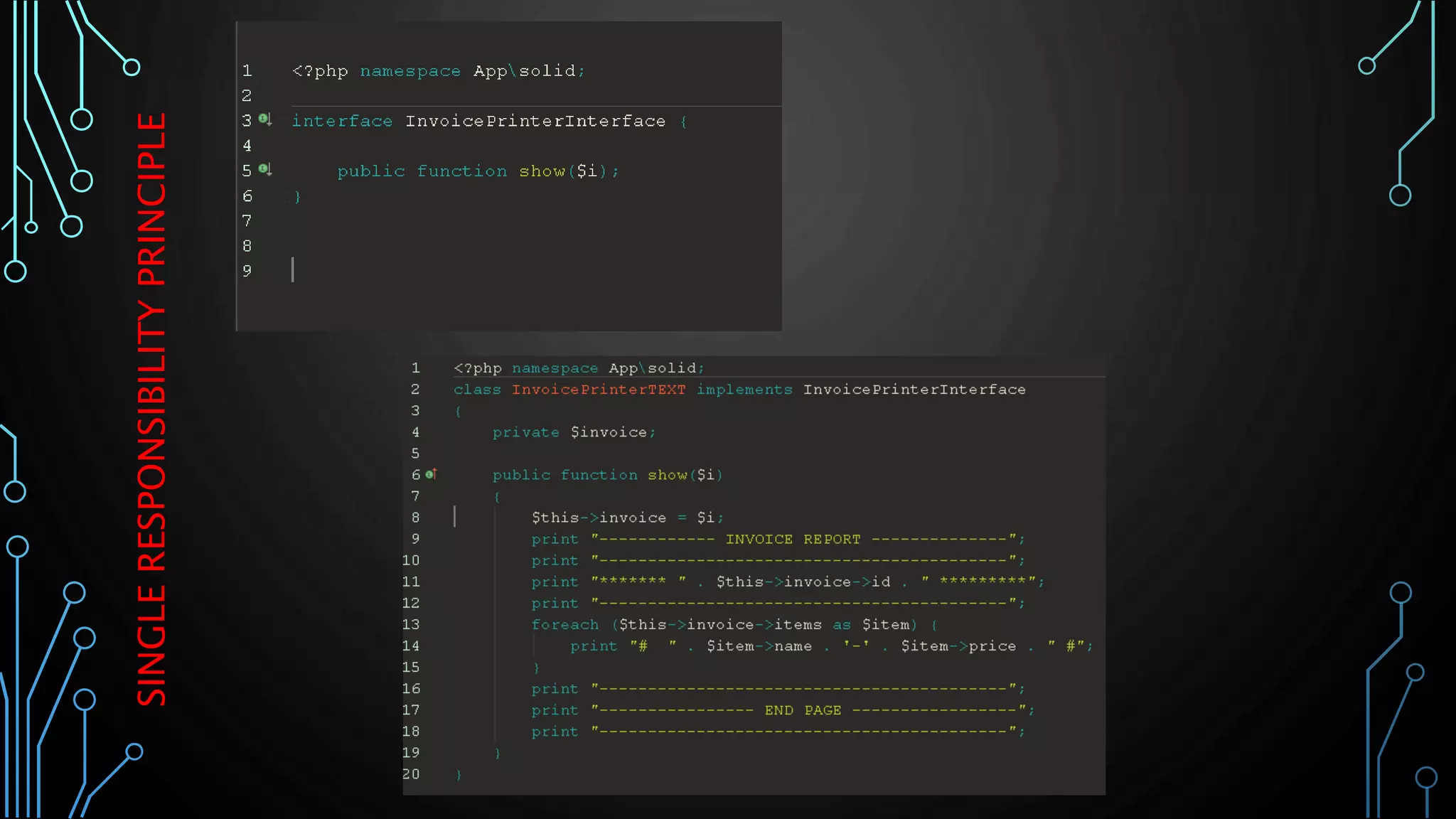Click line number 20 in lower editor
The image size is (1456, 819).
(x=411, y=773)
